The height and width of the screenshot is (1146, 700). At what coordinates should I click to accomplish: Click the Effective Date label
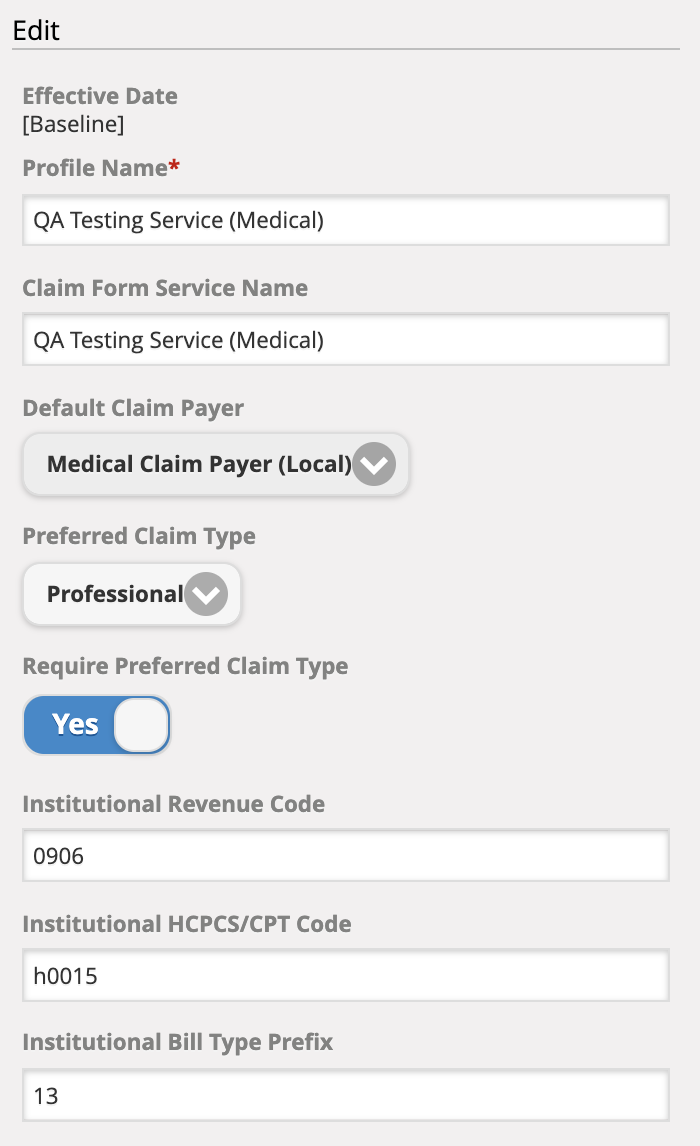coord(99,96)
